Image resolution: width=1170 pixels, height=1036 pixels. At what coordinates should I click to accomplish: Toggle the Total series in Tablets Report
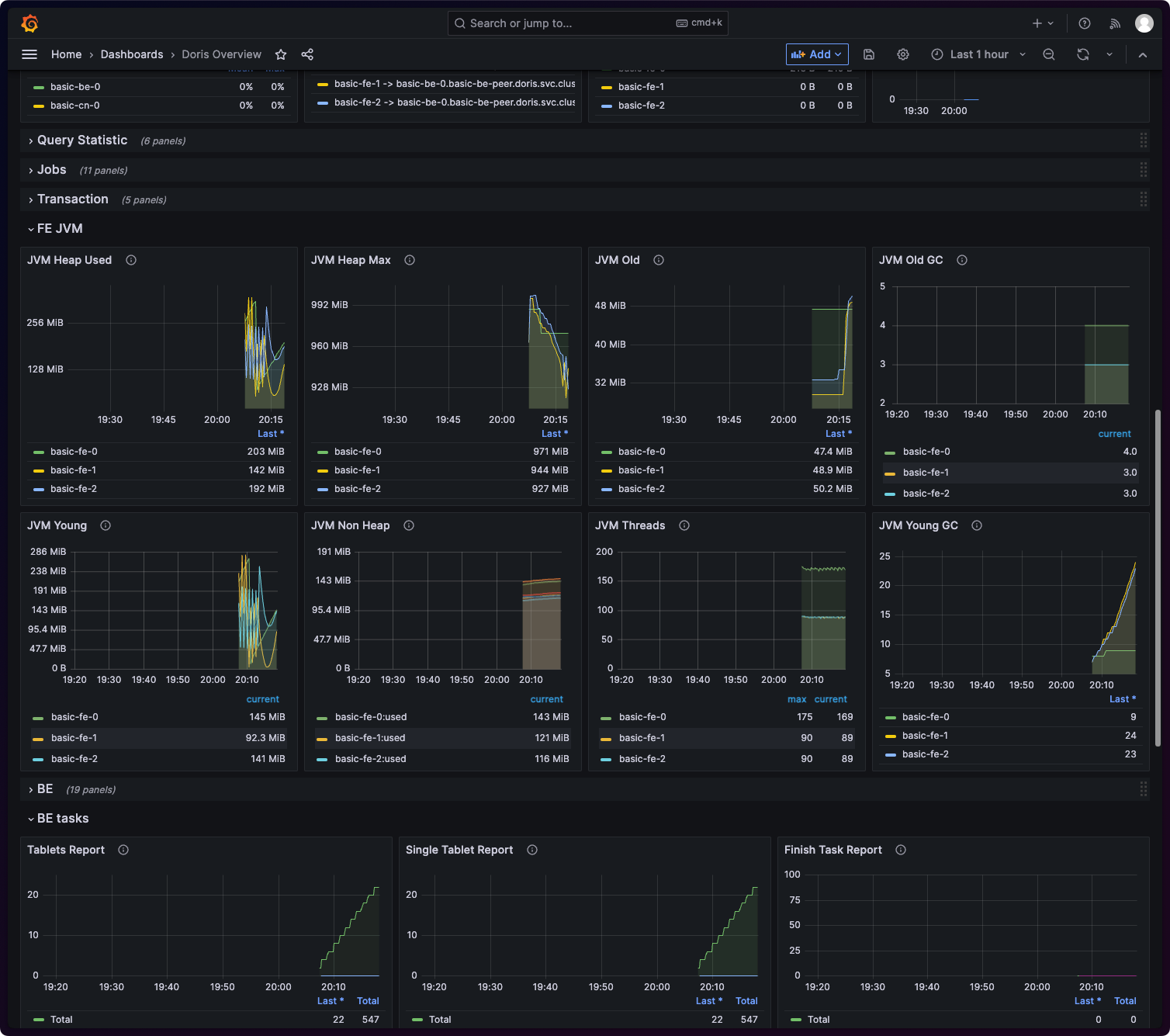coord(61,1019)
